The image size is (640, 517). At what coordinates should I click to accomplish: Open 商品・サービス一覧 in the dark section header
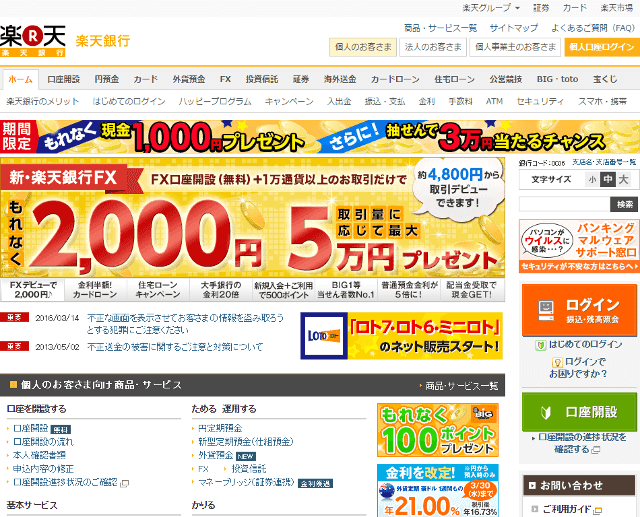(x=461, y=386)
